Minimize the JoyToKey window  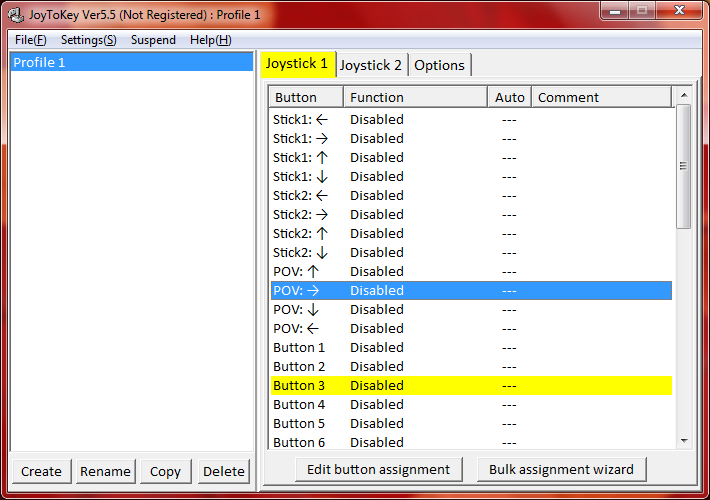pyautogui.click(x=614, y=11)
